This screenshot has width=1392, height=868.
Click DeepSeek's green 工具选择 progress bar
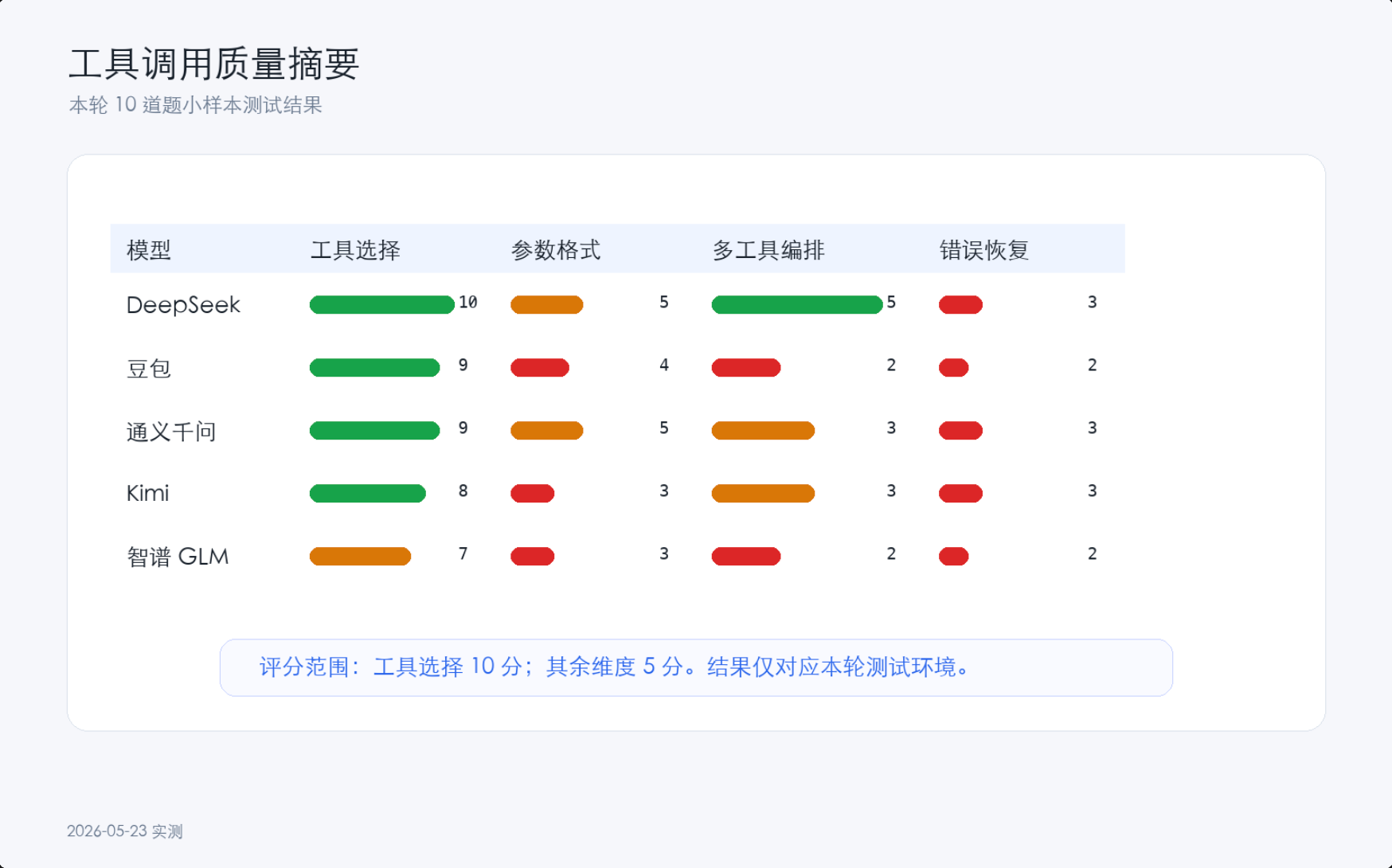tap(382, 305)
